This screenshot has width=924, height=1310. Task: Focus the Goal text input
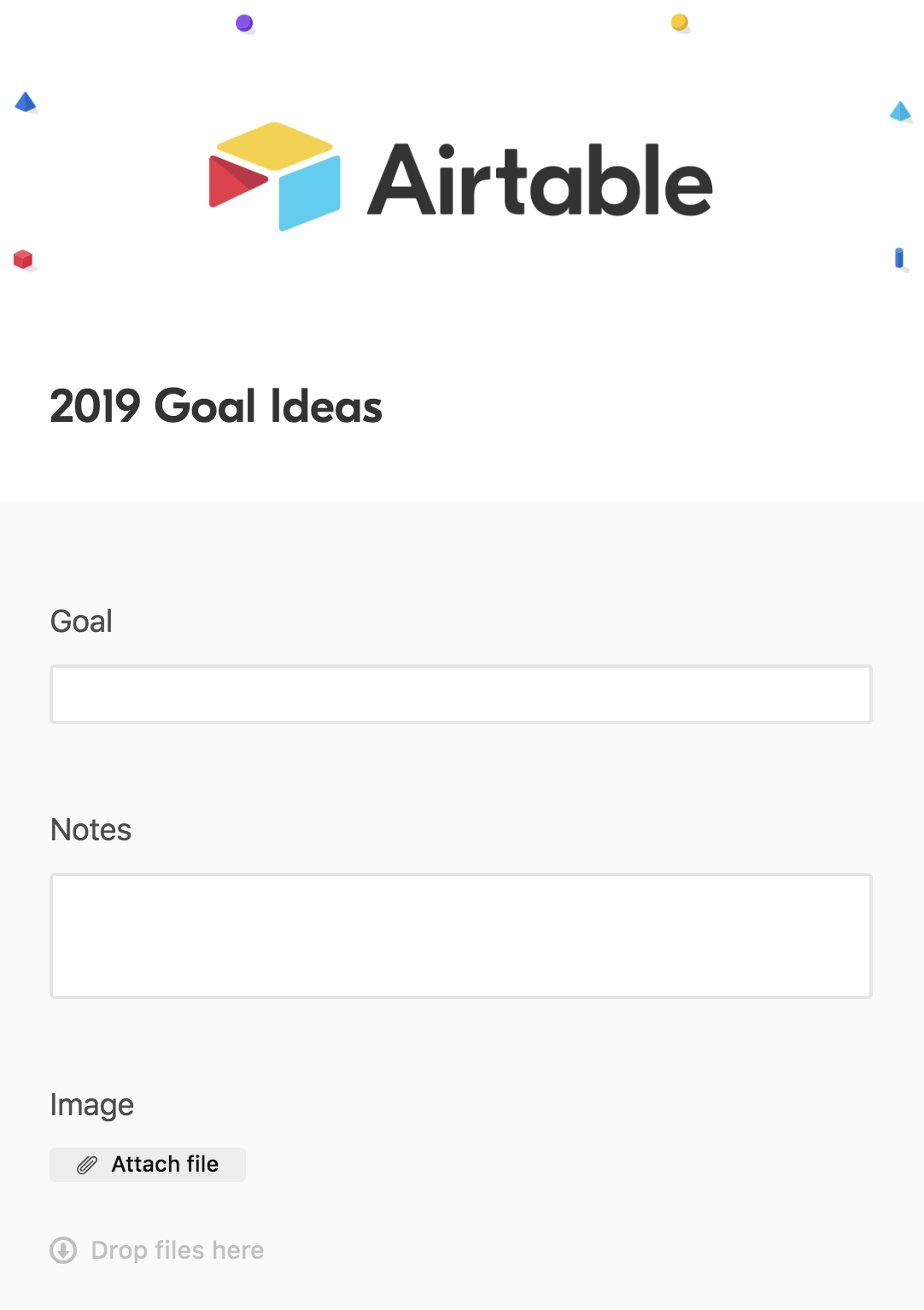coord(461,694)
